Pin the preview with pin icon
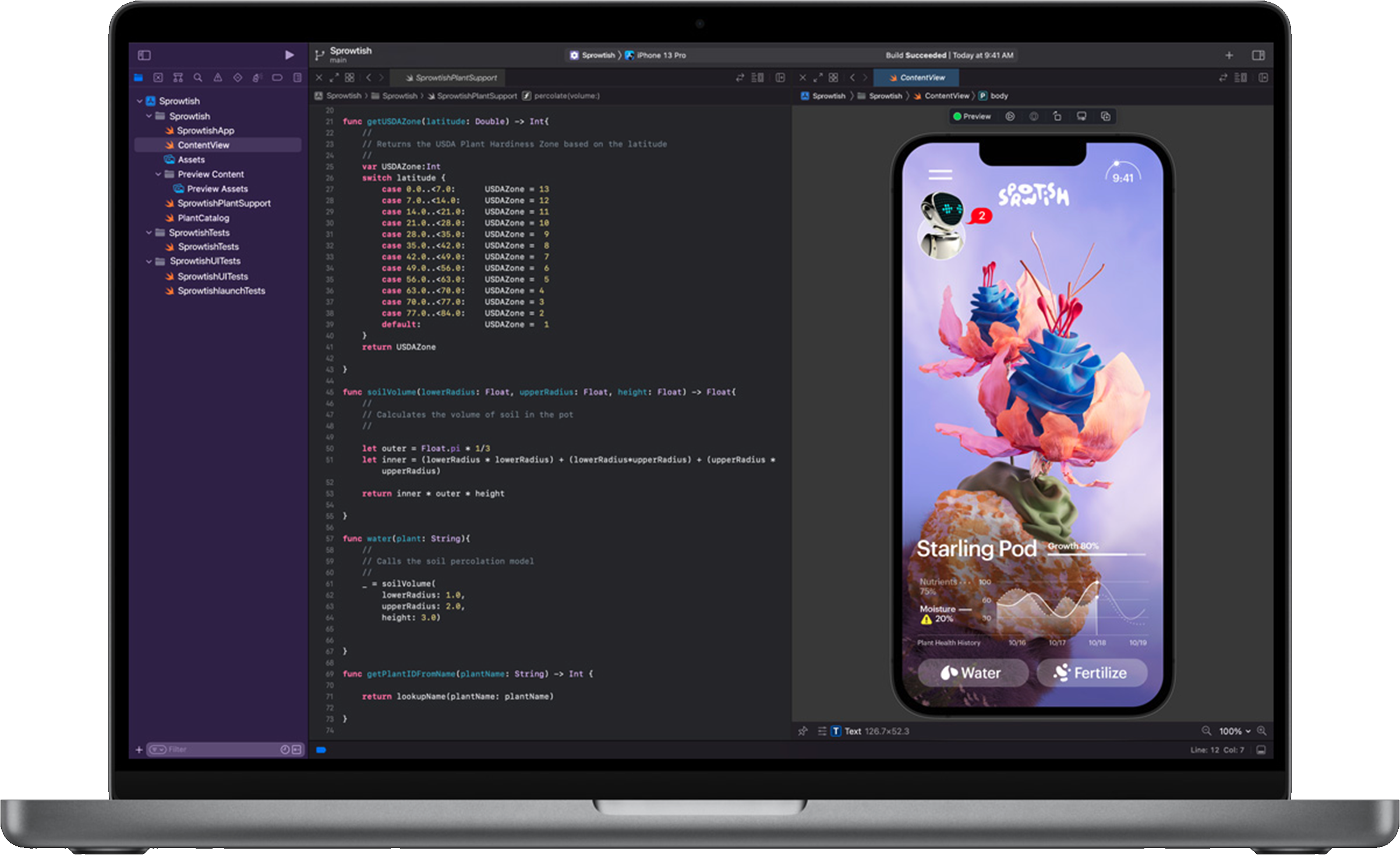This screenshot has height=855, width=1400. (803, 731)
